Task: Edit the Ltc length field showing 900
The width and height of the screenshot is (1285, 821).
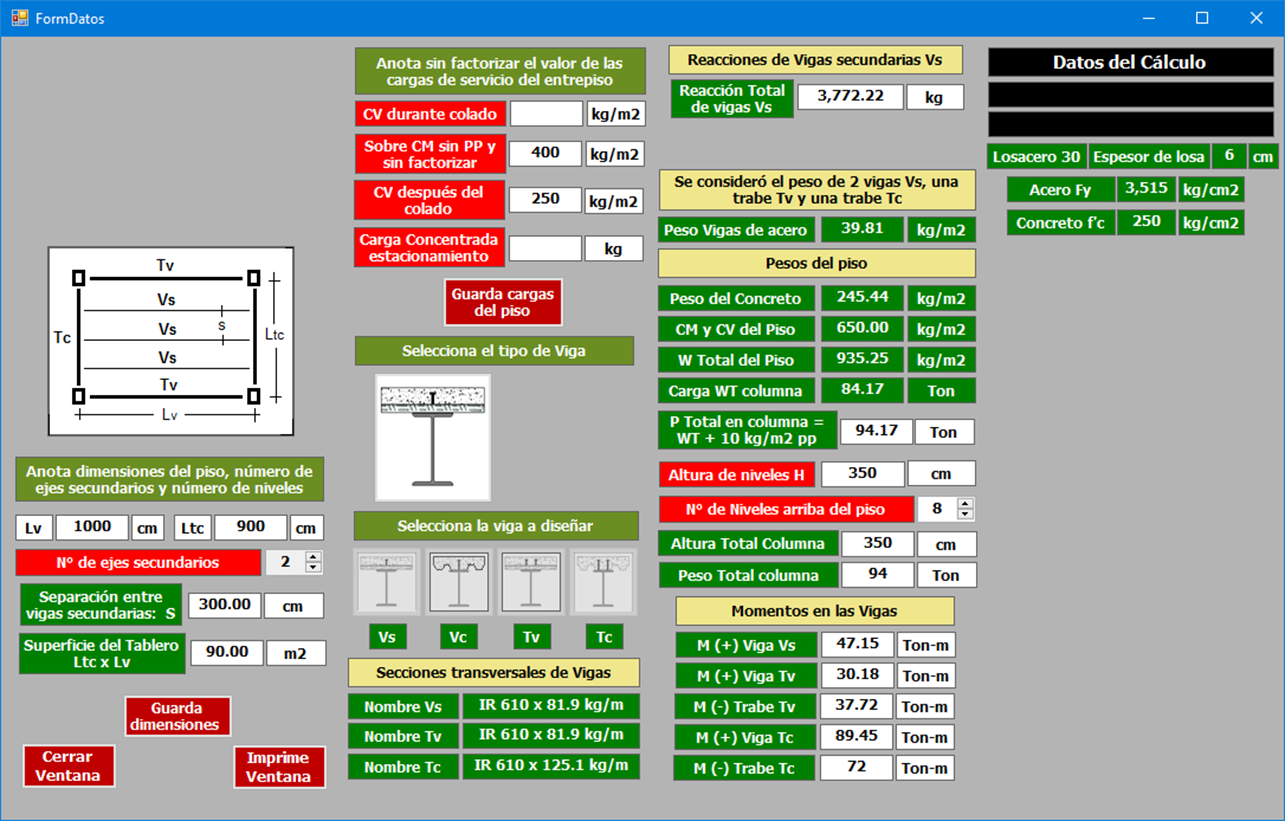Action: [251, 527]
